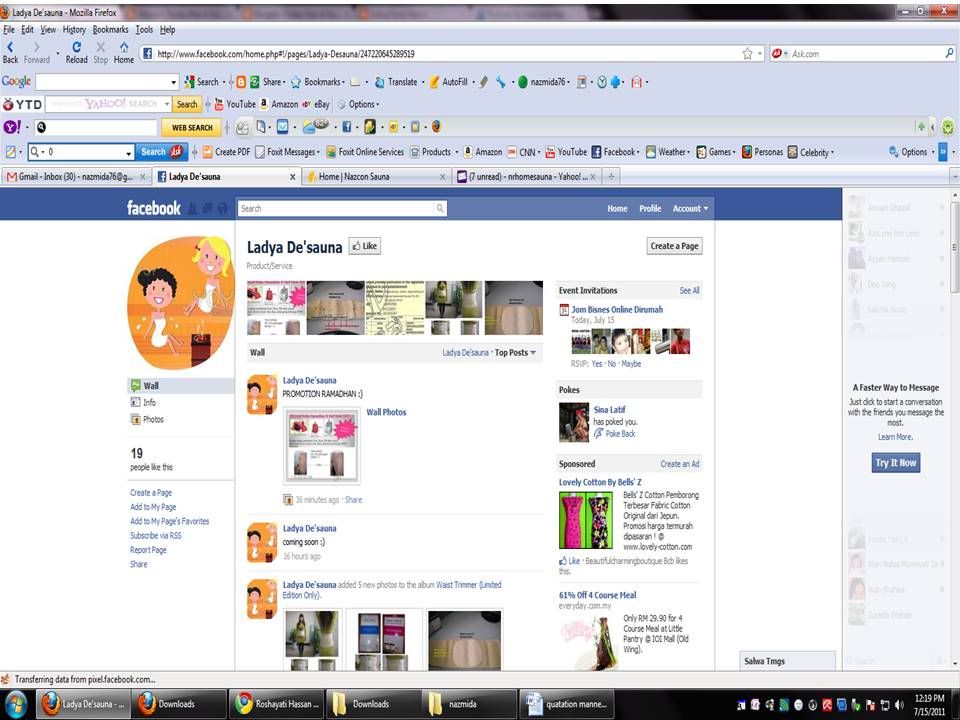The width and height of the screenshot is (960, 720).
Task: Click inside the Facebook search field
Action: [x=340, y=208]
